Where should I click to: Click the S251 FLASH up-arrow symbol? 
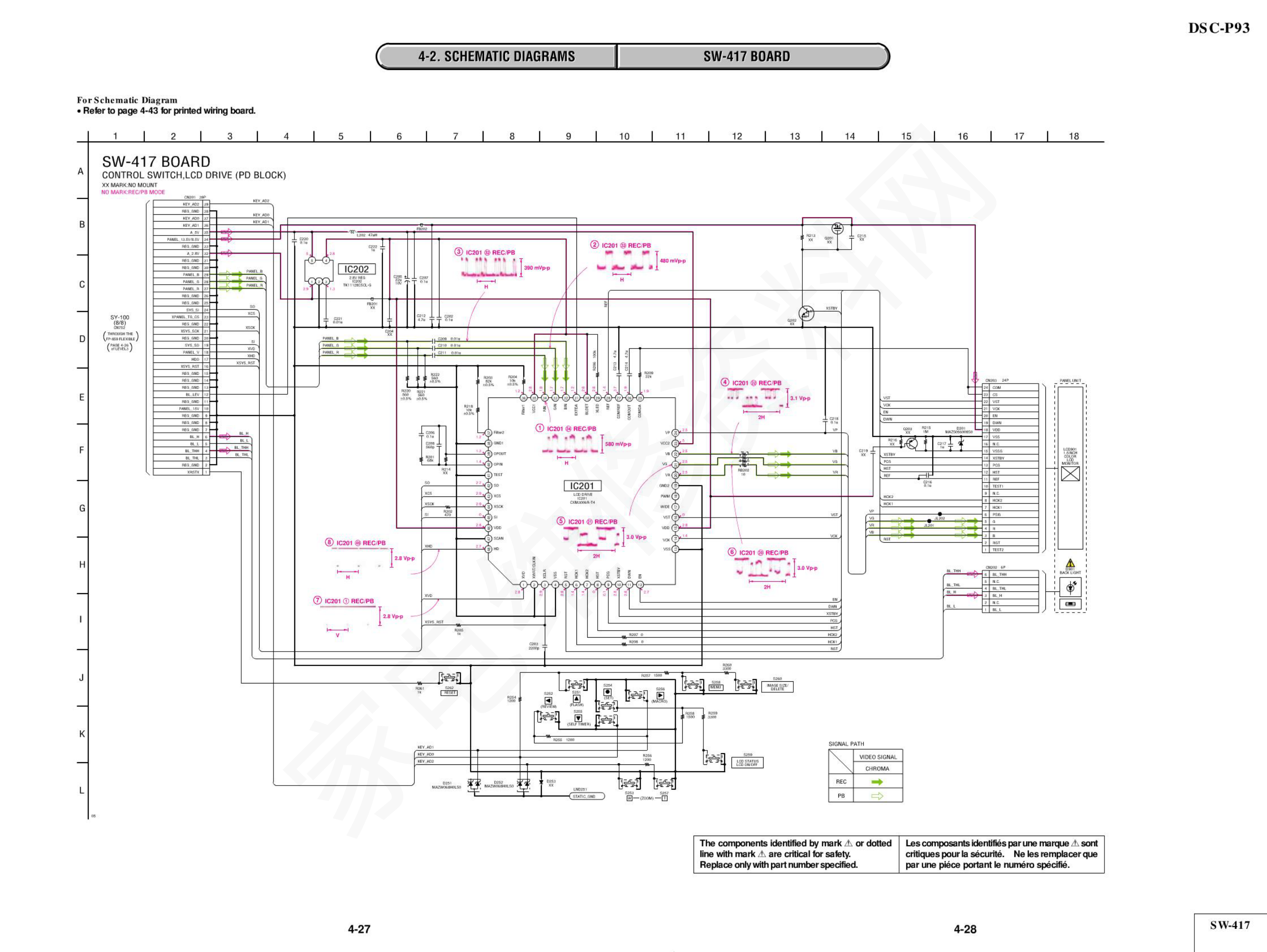(576, 698)
